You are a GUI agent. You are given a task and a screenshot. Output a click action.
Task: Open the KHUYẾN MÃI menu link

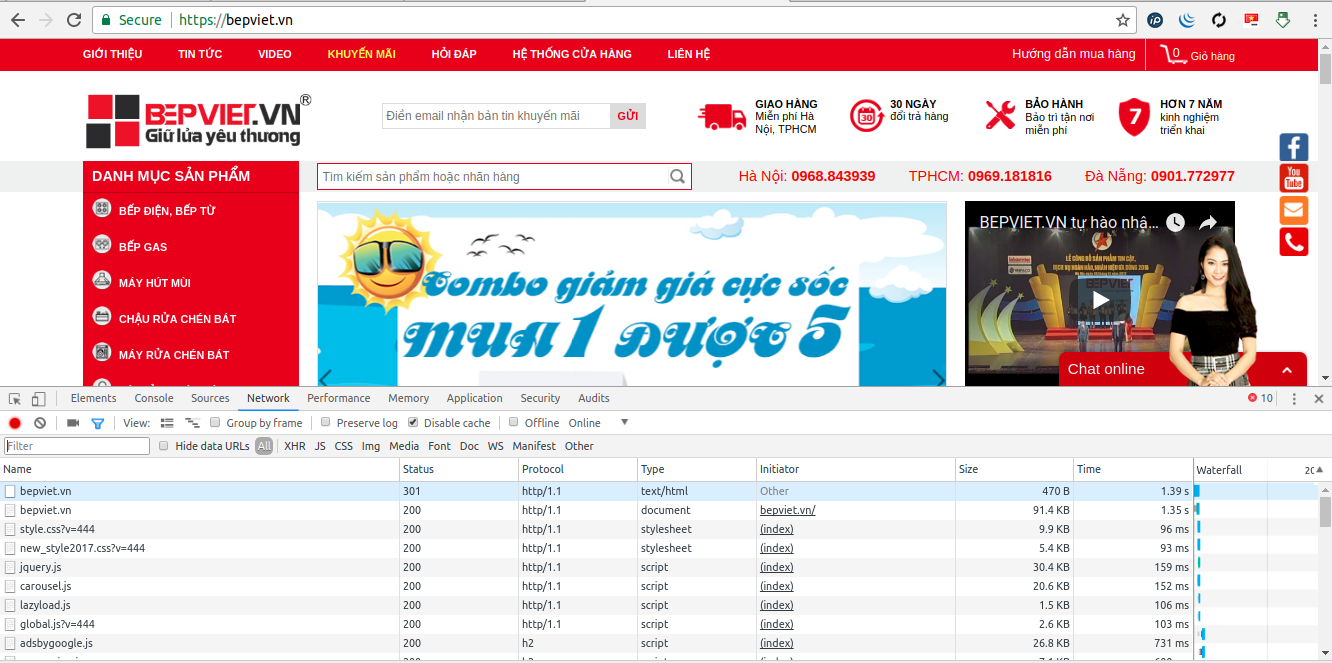point(362,54)
